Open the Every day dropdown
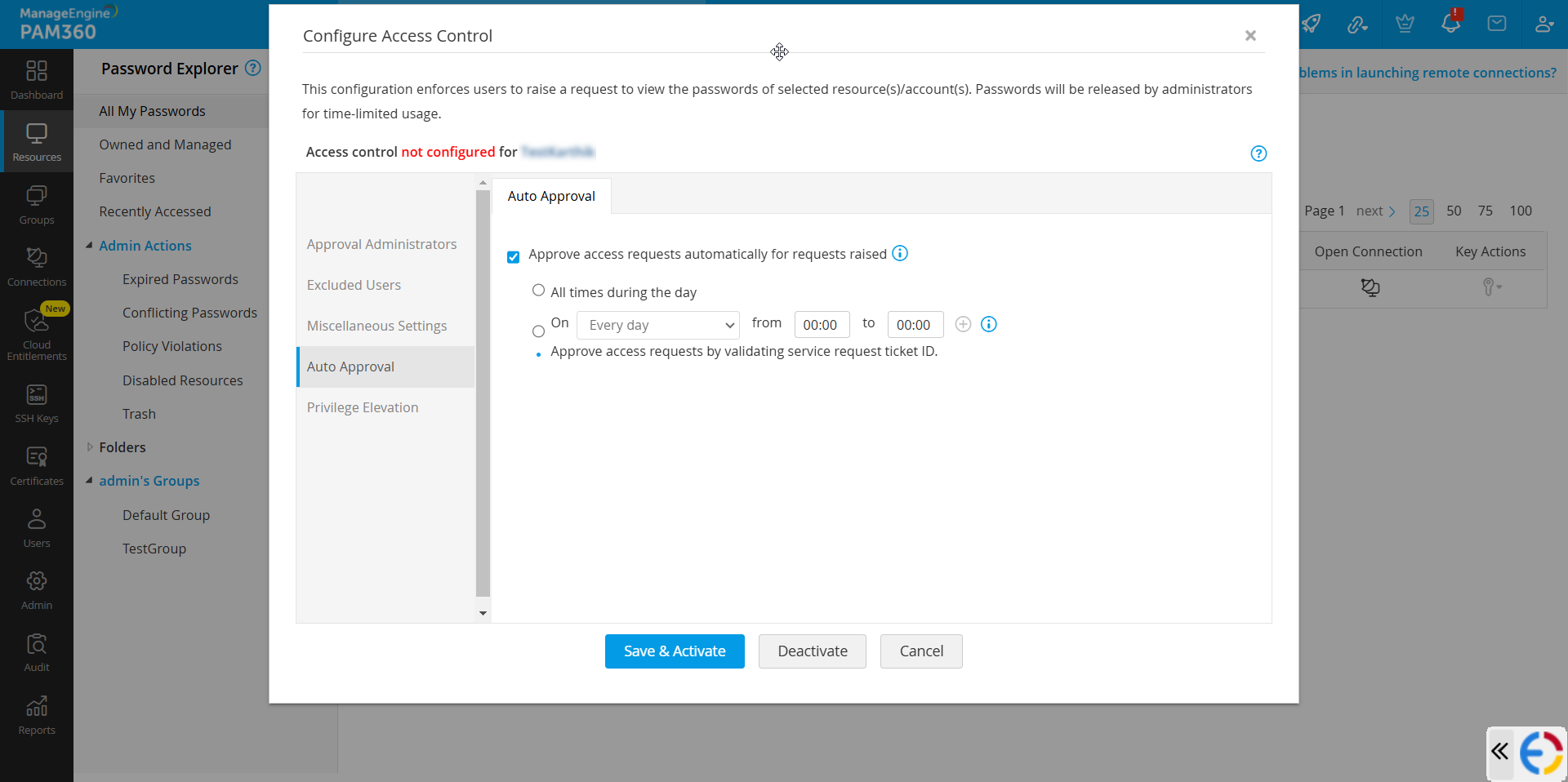1568x782 pixels. coord(657,324)
